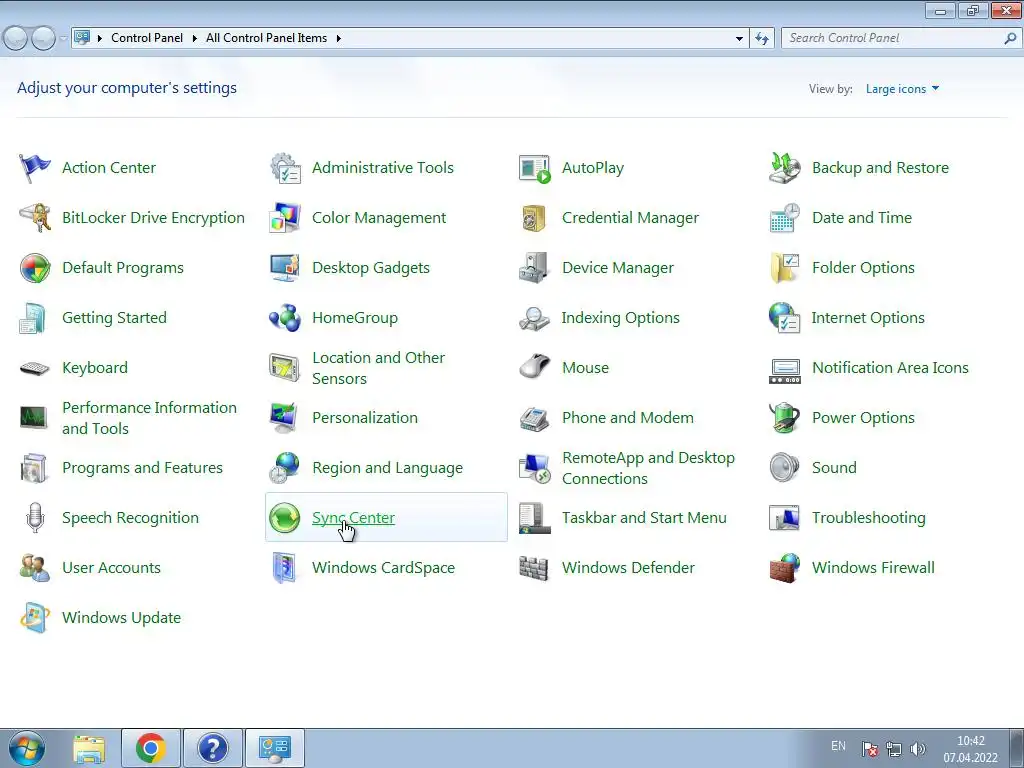The width and height of the screenshot is (1024, 768).
Task: Click the HomeGroup spheres icon
Action: click(x=285, y=318)
